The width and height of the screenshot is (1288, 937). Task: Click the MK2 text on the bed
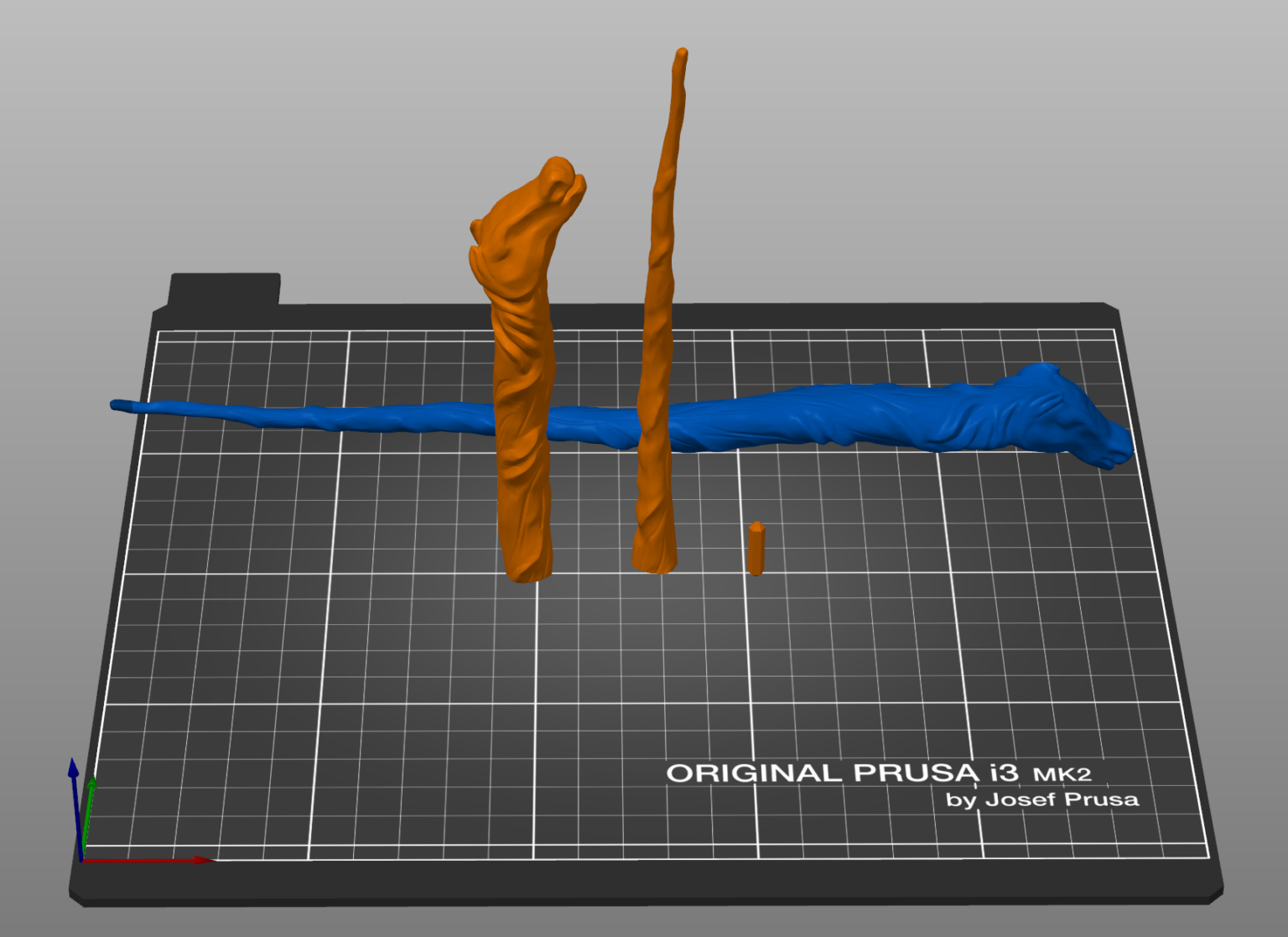[x=1062, y=774]
